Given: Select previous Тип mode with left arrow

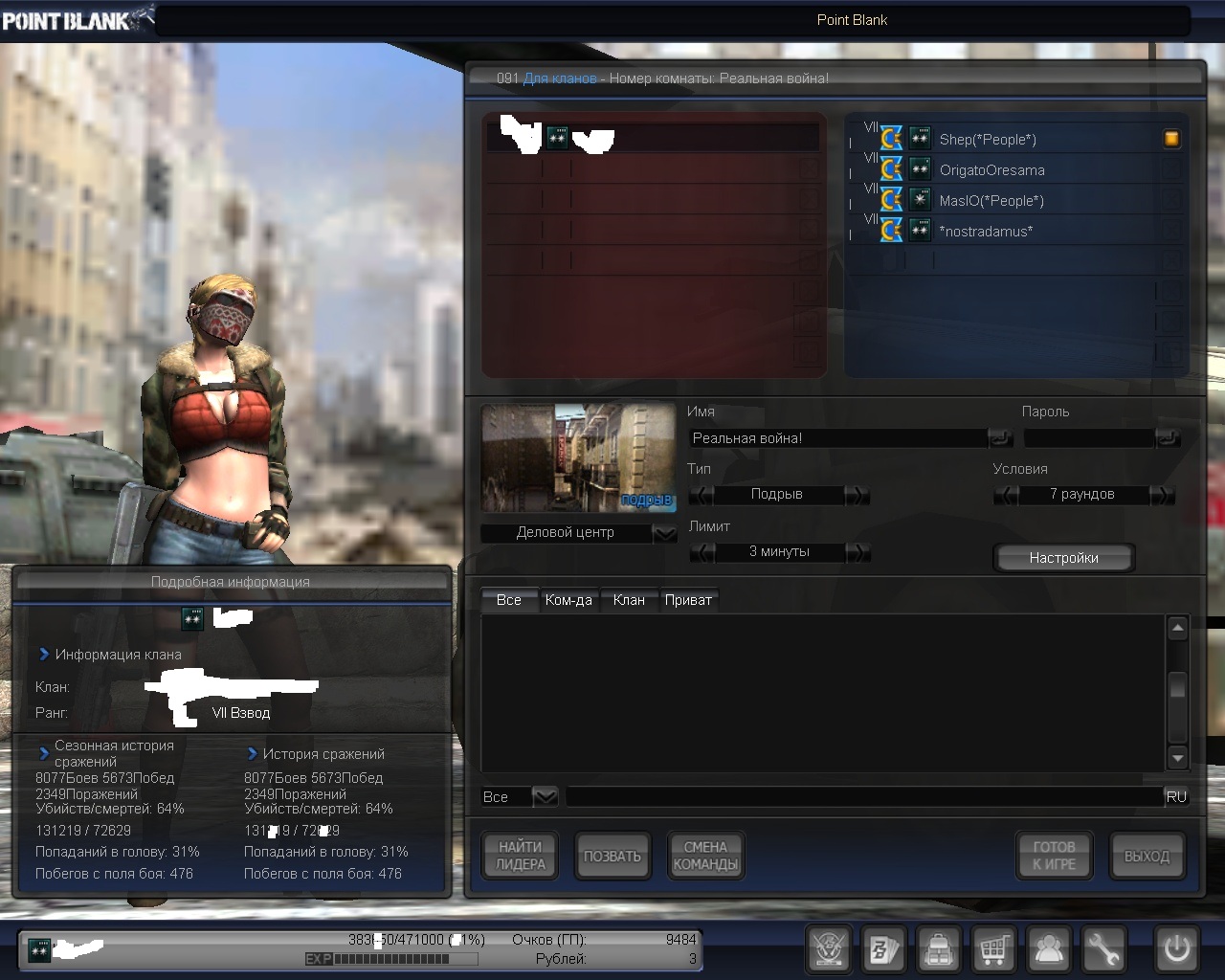Looking at the screenshot, I should coord(702,495).
